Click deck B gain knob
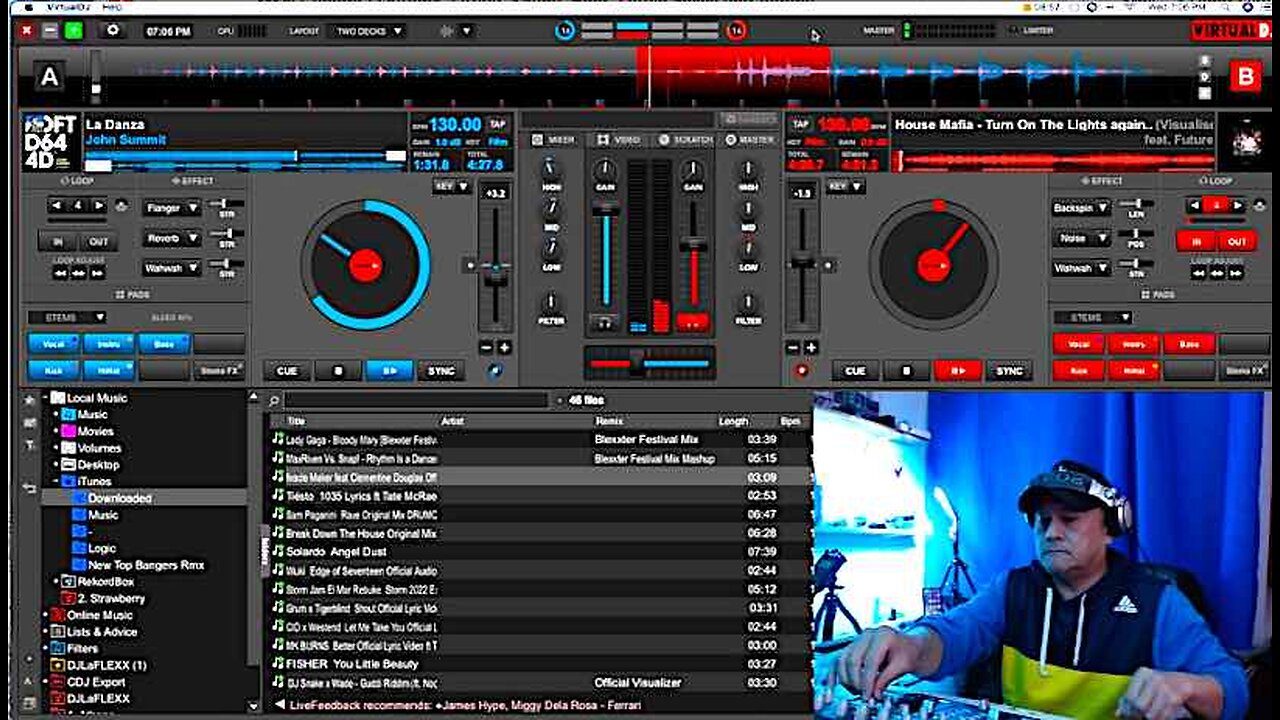The height and width of the screenshot is (720, 1280). pos(692,169)
